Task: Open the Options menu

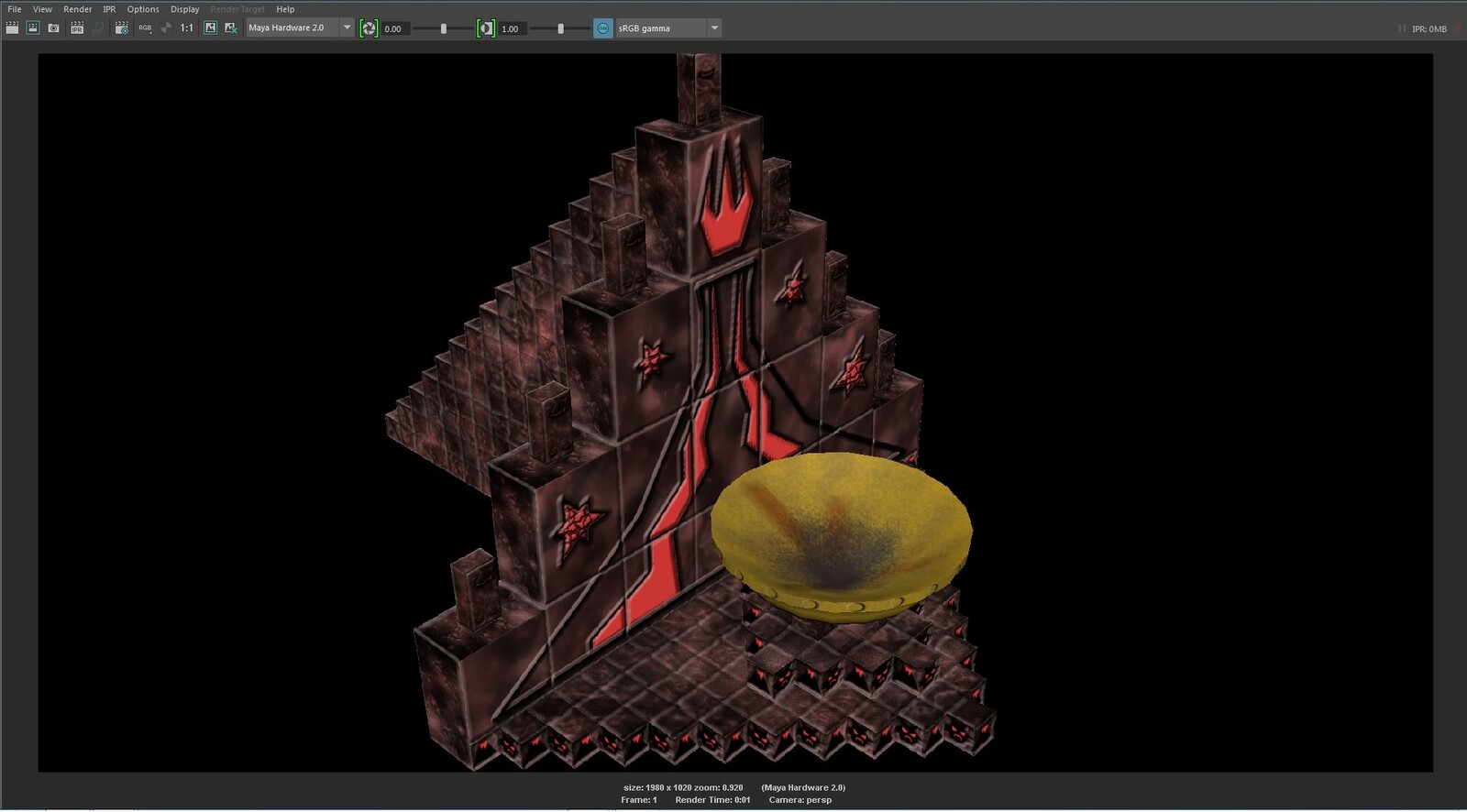Action: pyautogui.click(x=143, y=9)
